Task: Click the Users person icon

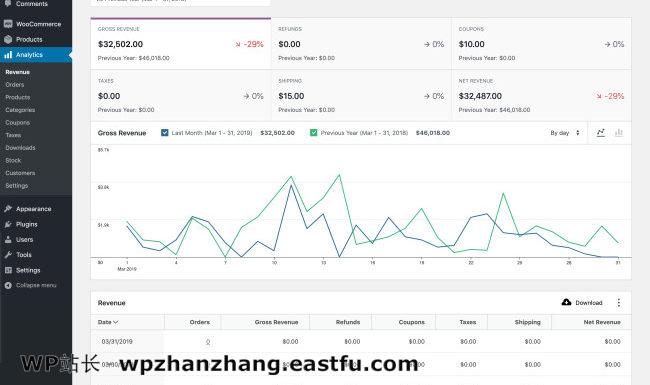Action: click(x=8, y=240)
